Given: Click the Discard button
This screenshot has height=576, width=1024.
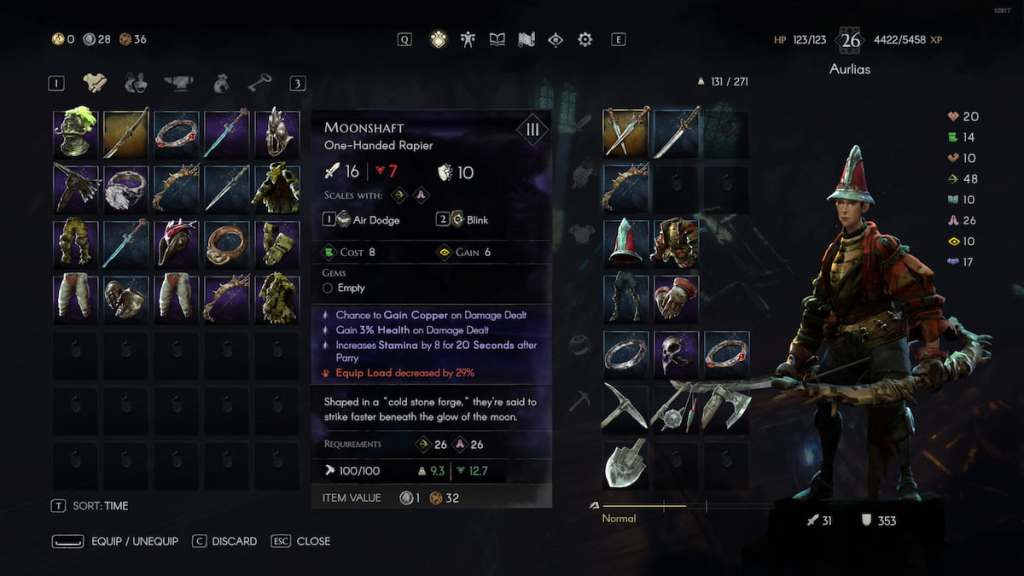Looking at the screenshot, I should tap(224, 541).
